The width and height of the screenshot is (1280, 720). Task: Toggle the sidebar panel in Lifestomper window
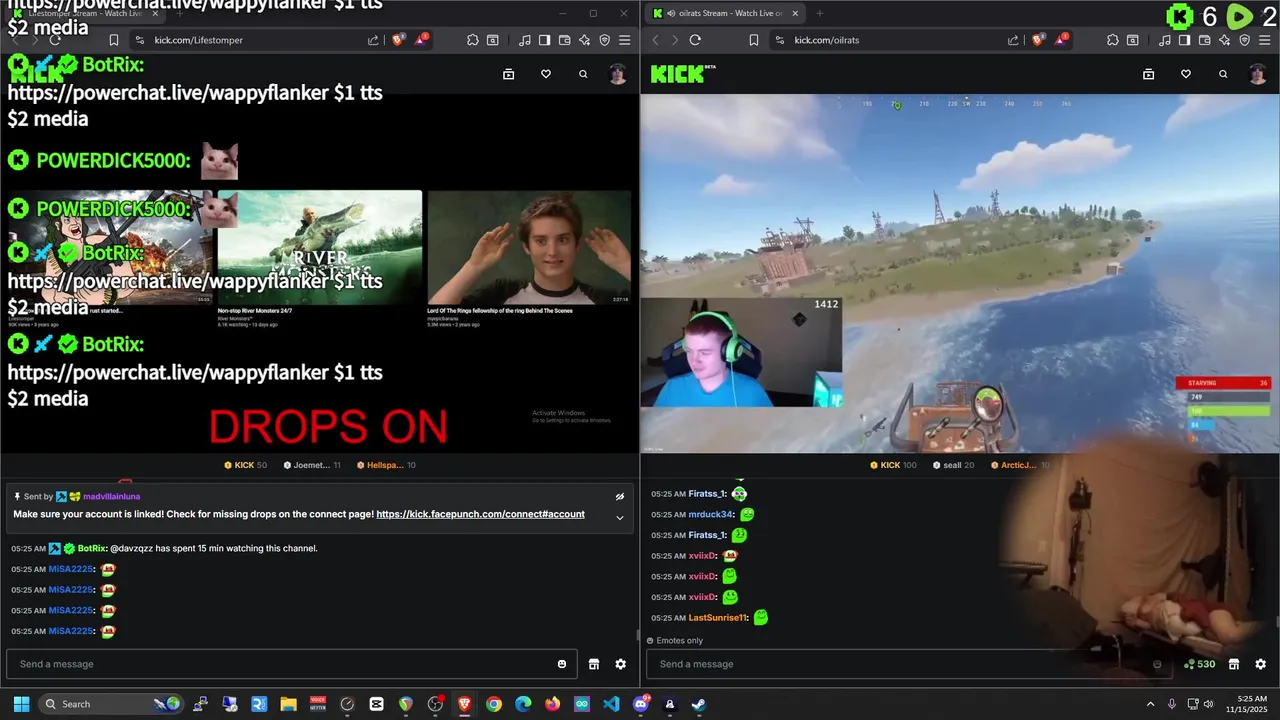(x=544, y=40)
